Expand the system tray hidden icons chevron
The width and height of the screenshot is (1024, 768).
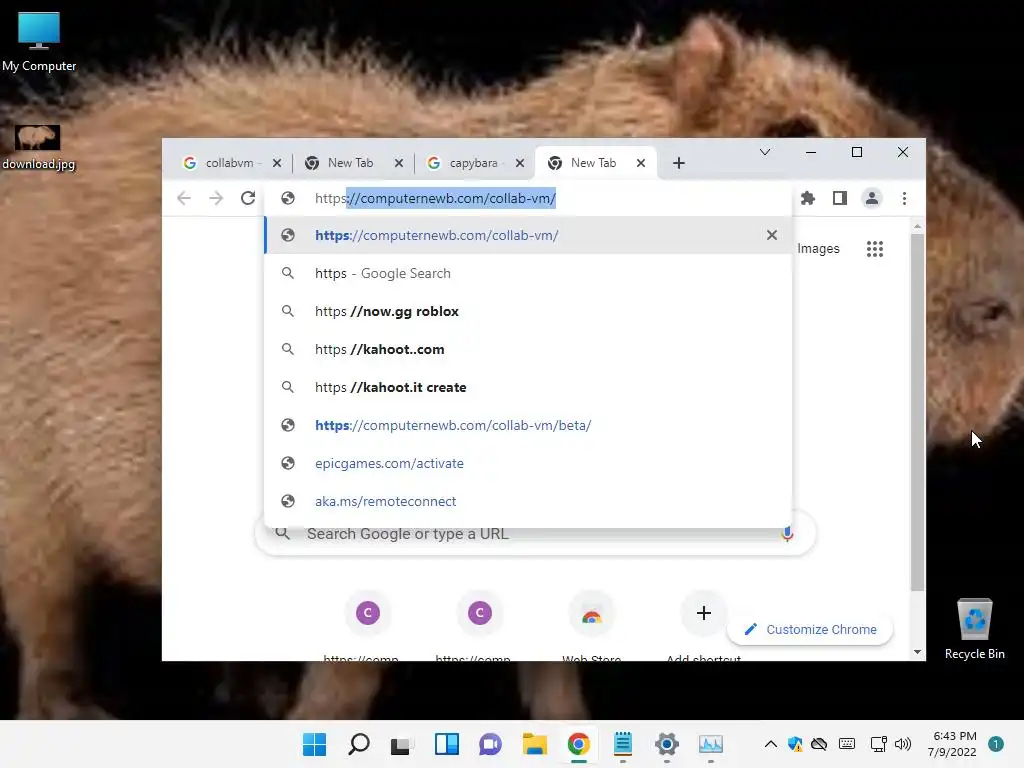pyautogui.click(x=771, y=744)
